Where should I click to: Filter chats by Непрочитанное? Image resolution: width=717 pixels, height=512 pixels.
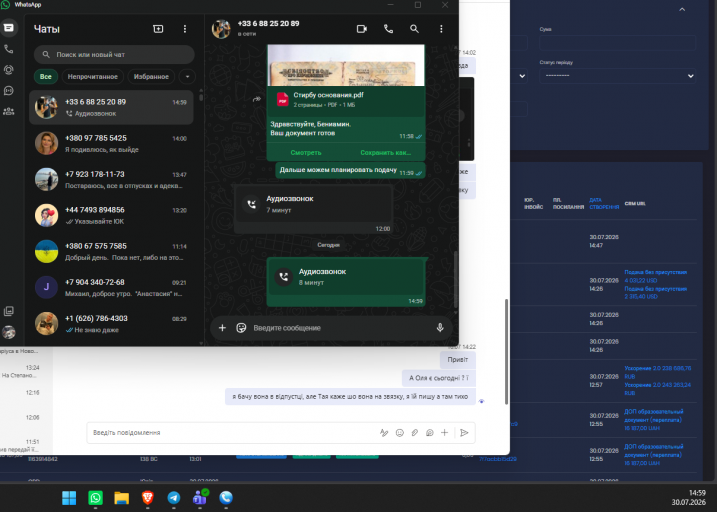(93, 77)
